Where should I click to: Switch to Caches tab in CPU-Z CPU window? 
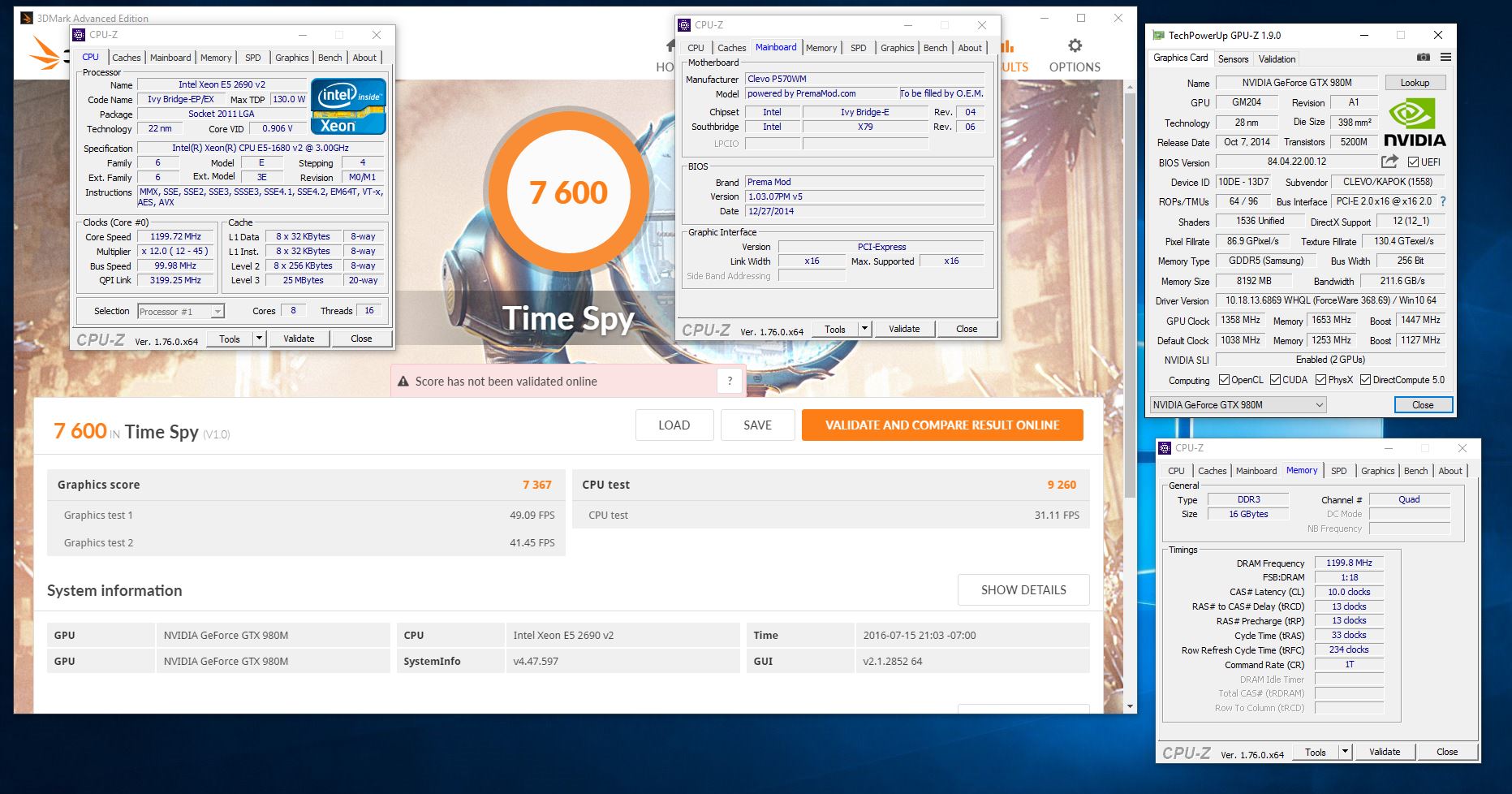pyautogui.click(x=126, y=58)
